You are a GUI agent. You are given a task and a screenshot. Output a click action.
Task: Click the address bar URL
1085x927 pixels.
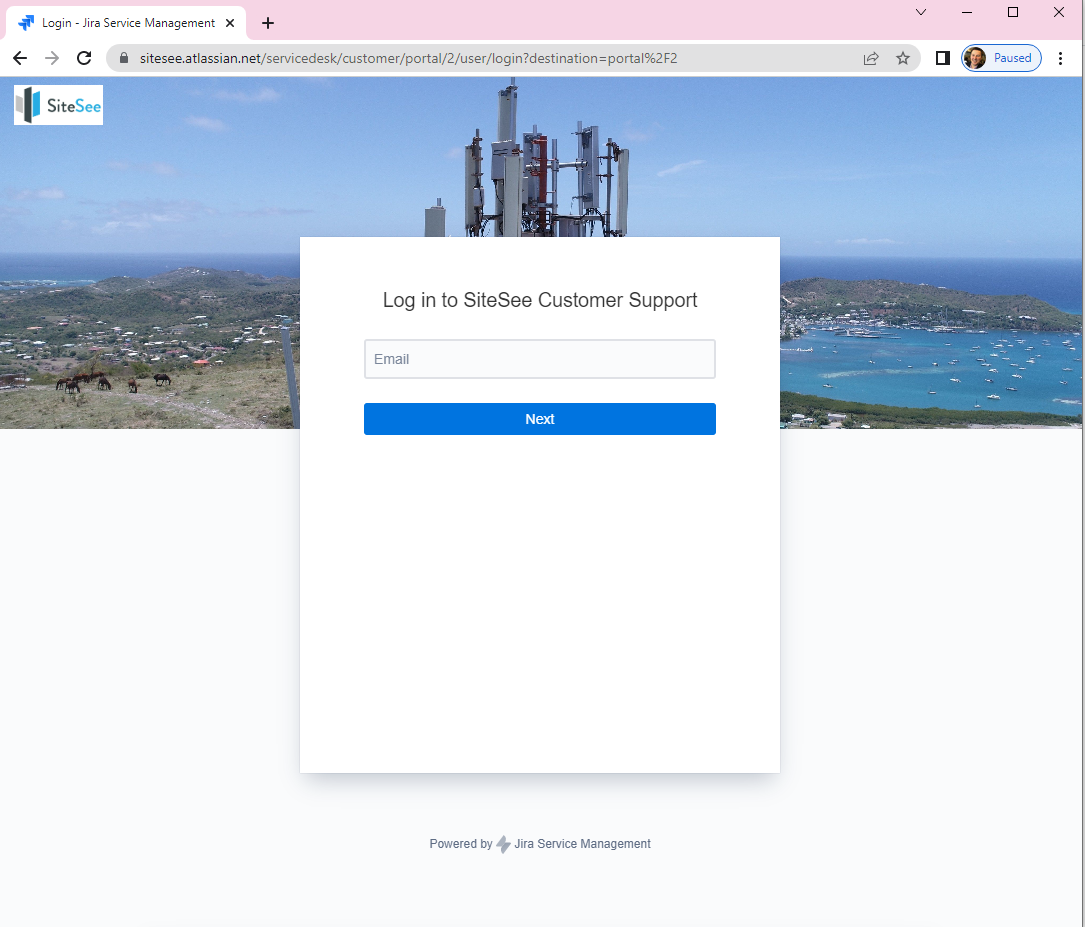click(408, 58)
